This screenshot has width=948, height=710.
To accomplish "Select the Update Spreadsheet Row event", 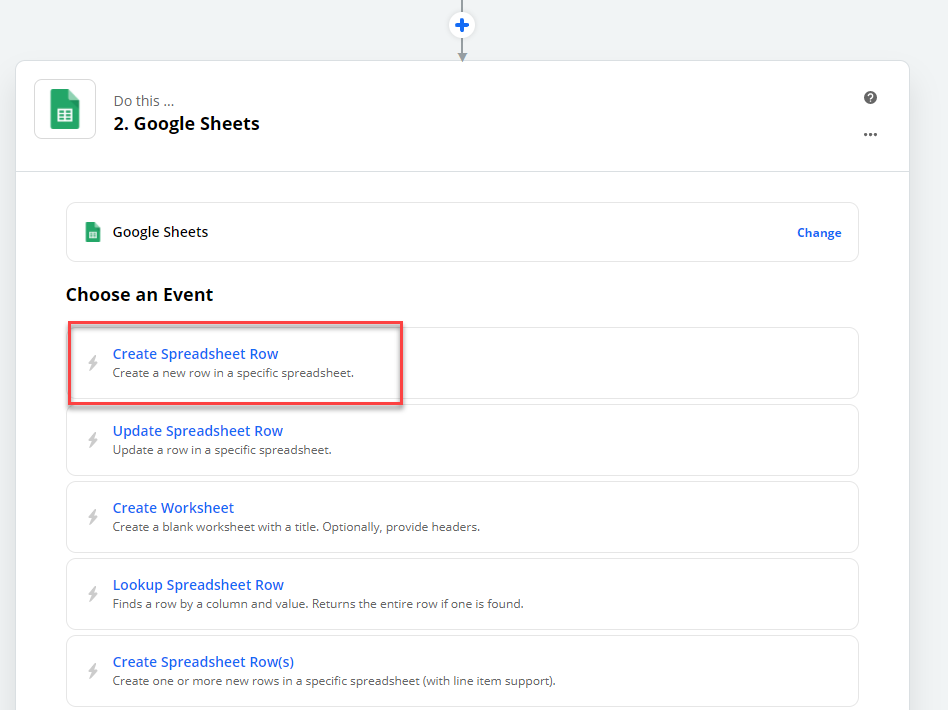I will [x=197, y=430].
